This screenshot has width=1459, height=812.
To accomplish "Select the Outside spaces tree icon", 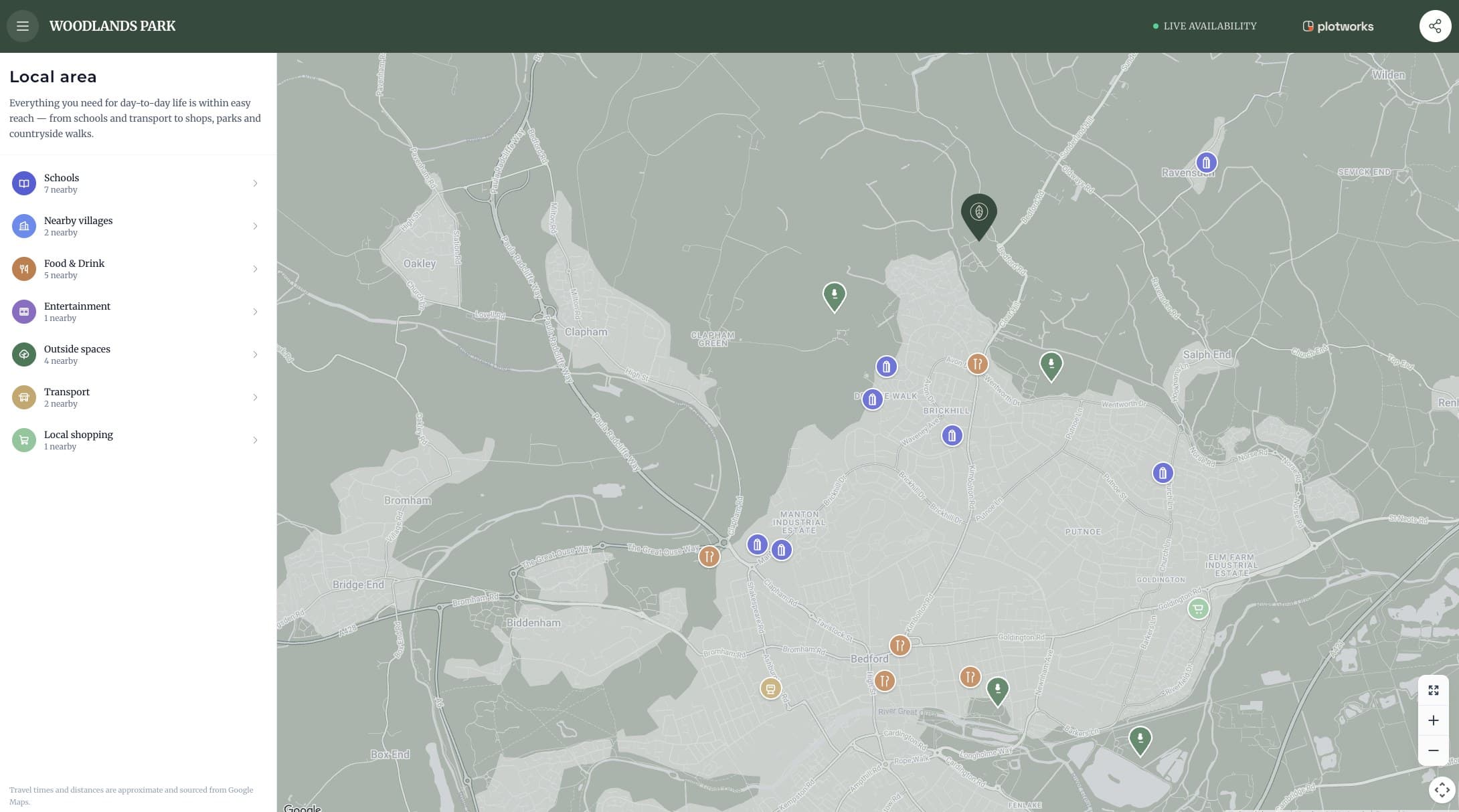I will [24, 354].
